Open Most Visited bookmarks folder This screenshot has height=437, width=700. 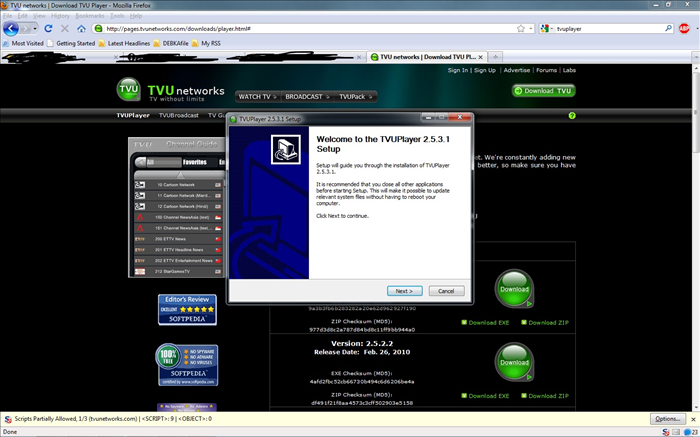tap(23, 43)
